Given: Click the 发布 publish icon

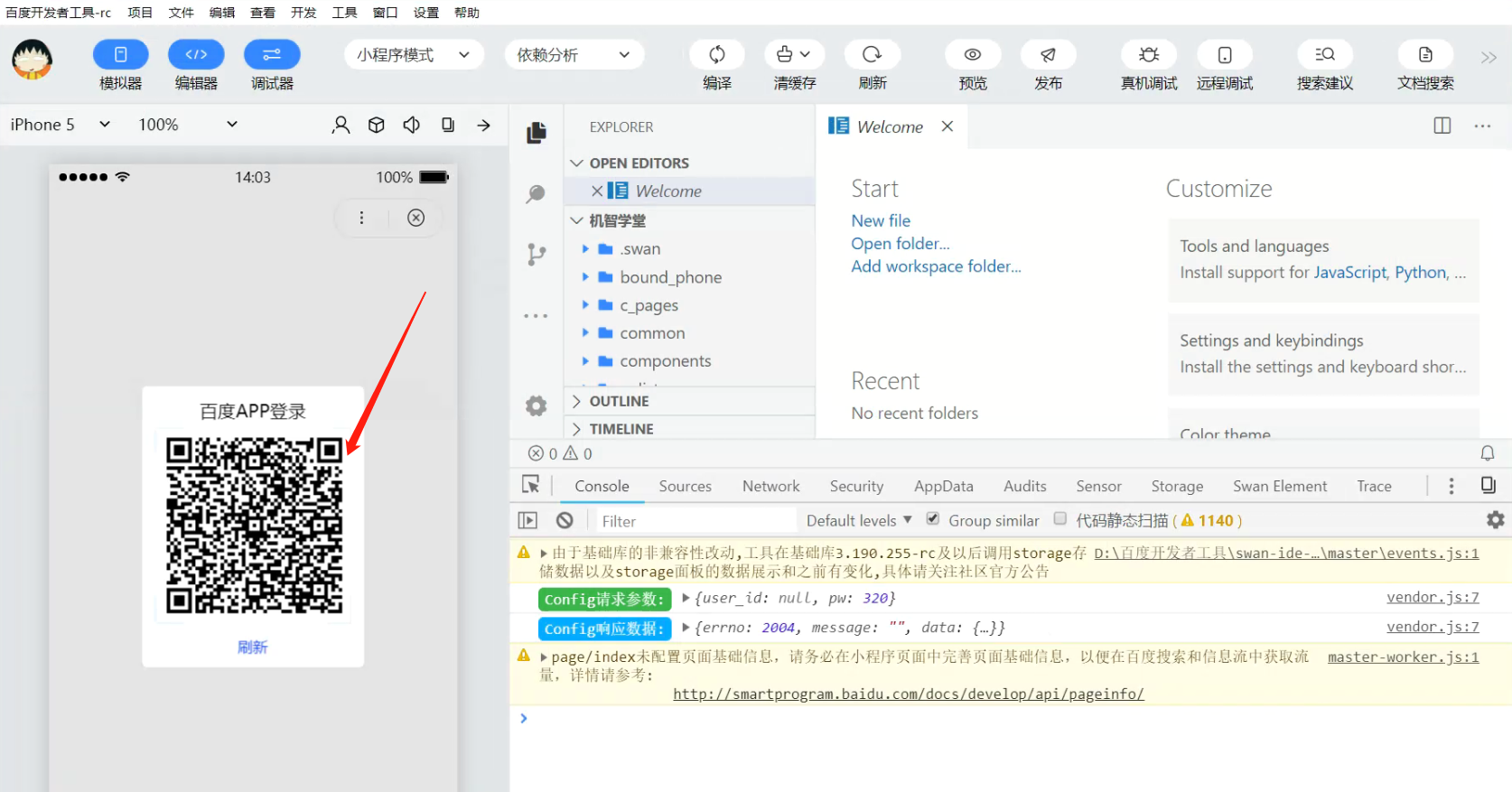Looking at the screenshot, I should coord(1048,55).
